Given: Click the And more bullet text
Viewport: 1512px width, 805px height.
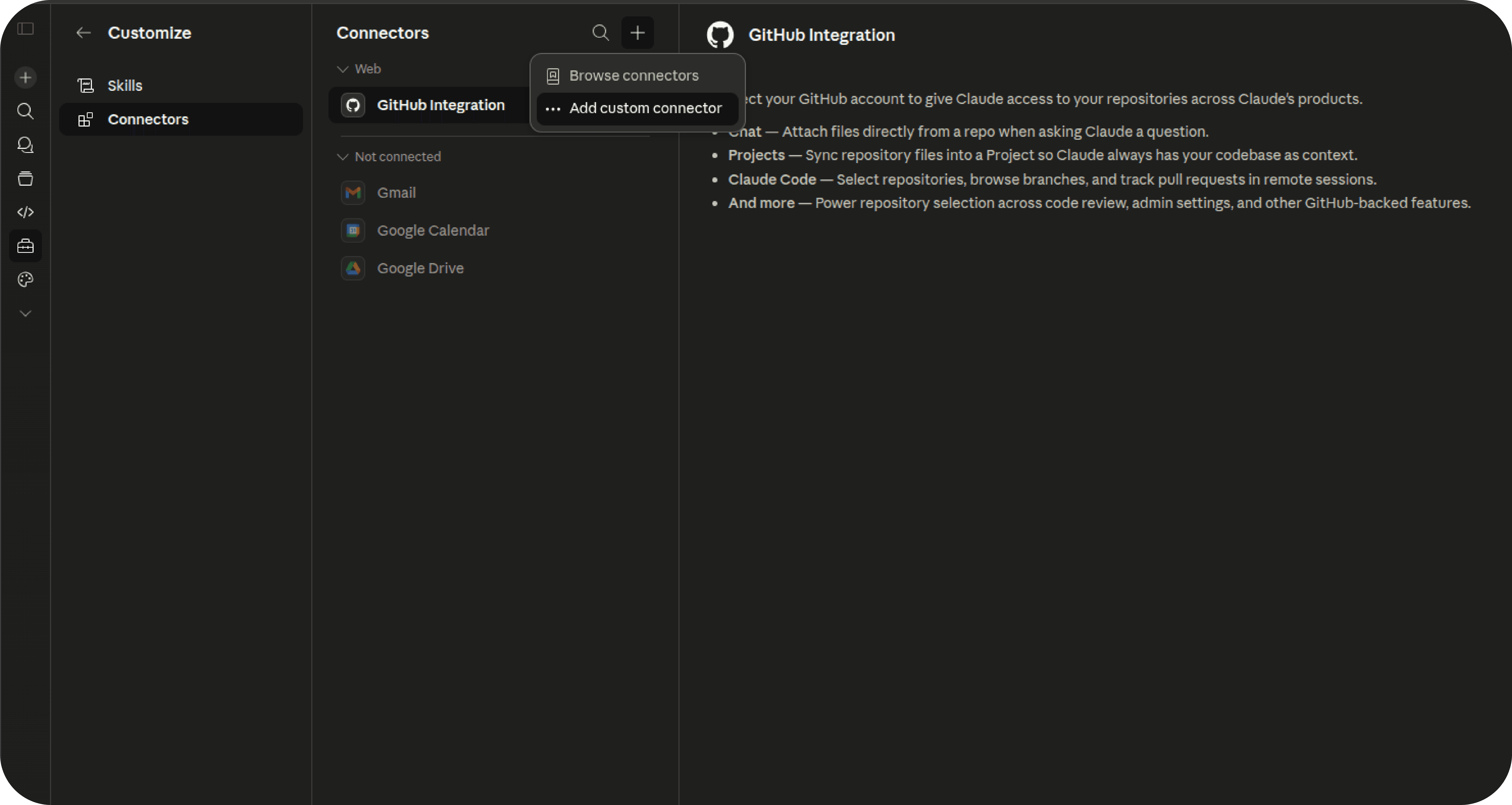Looking at the screenshot, I should [x=1099, y=203].
